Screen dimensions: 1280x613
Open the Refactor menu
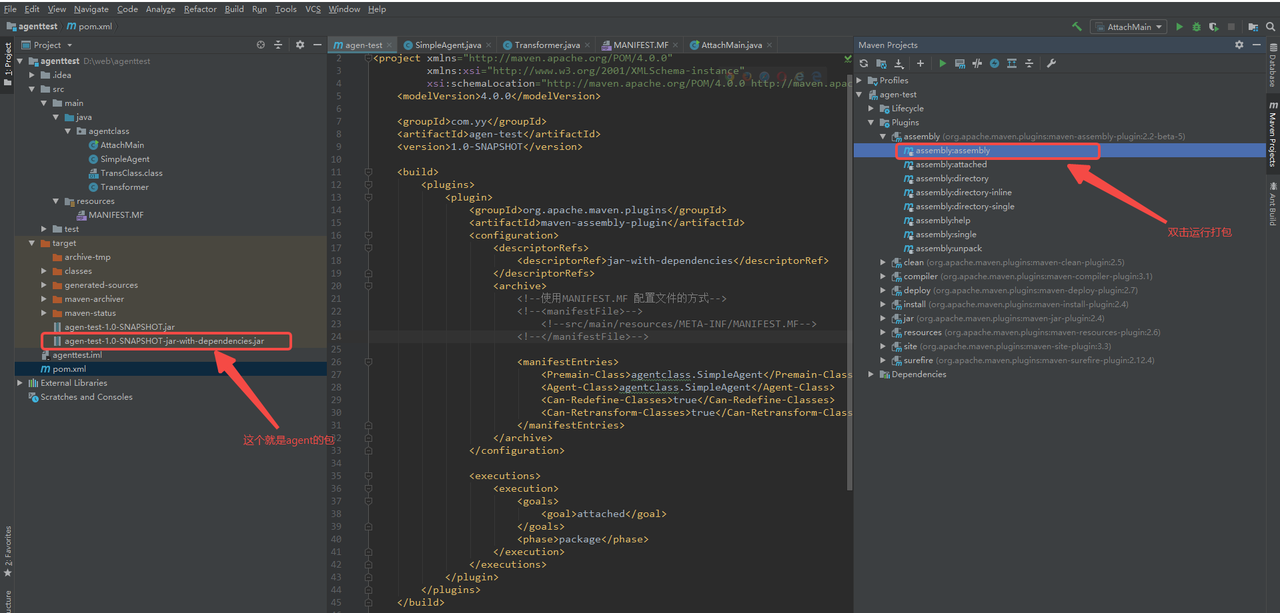(x=200, y=9)
